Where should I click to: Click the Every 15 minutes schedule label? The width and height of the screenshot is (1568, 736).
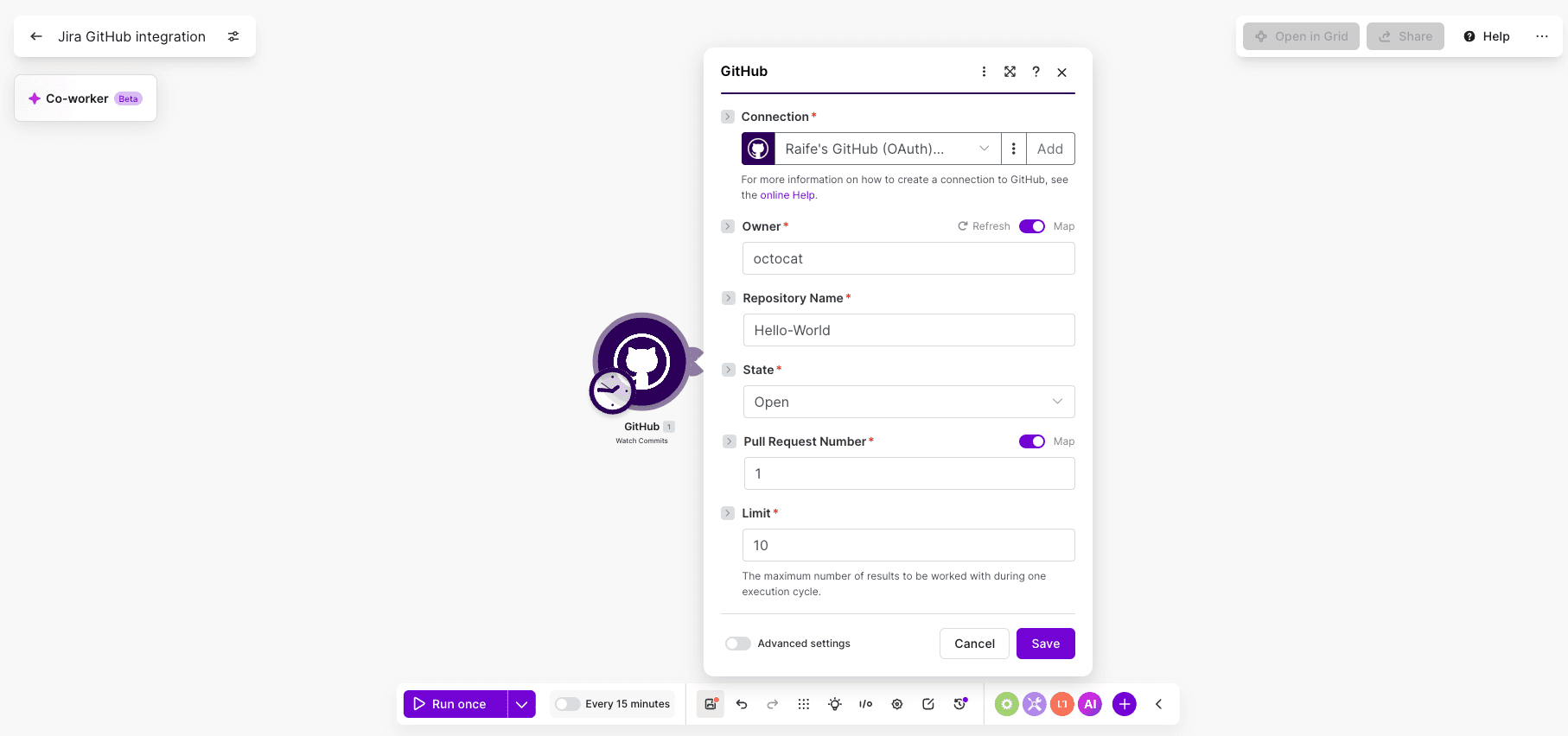(628, 704)
